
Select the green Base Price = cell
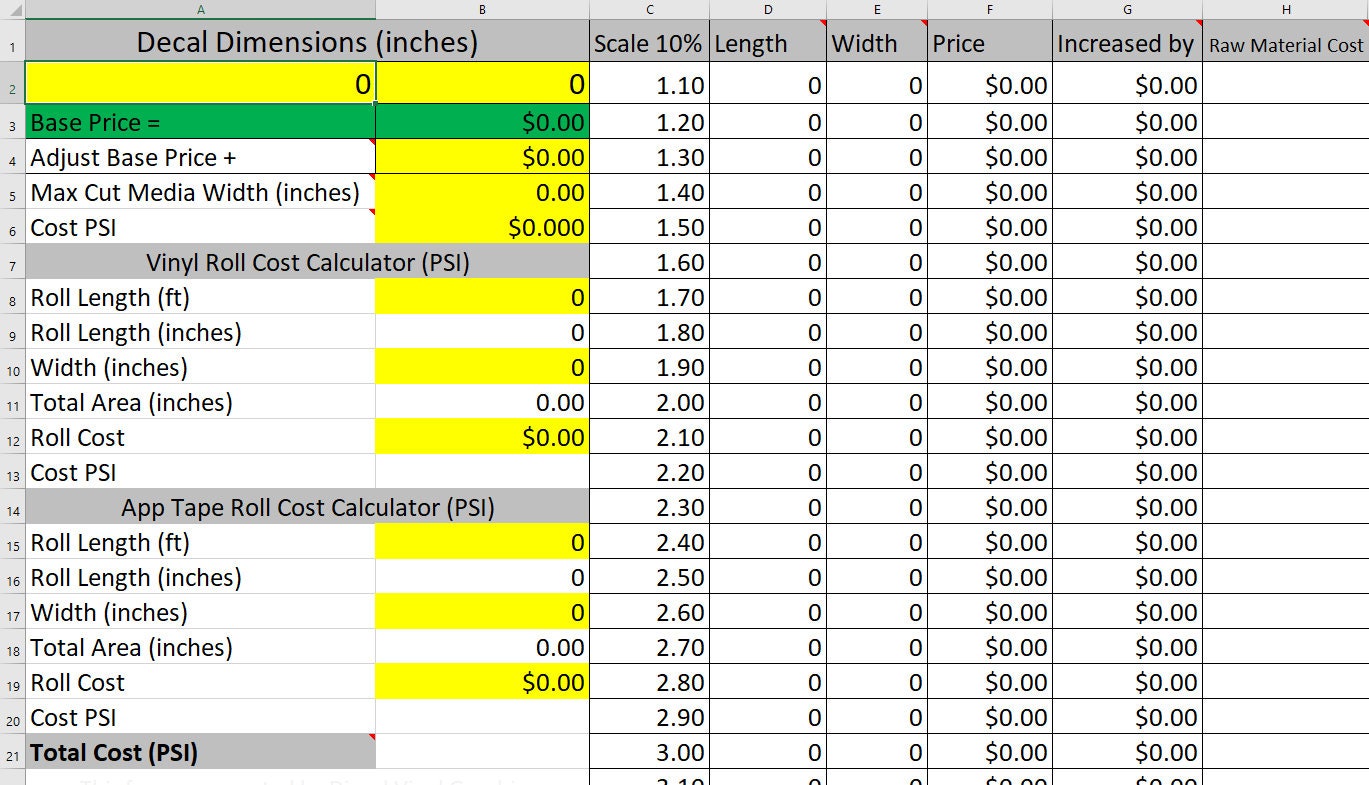coord(200,122)
